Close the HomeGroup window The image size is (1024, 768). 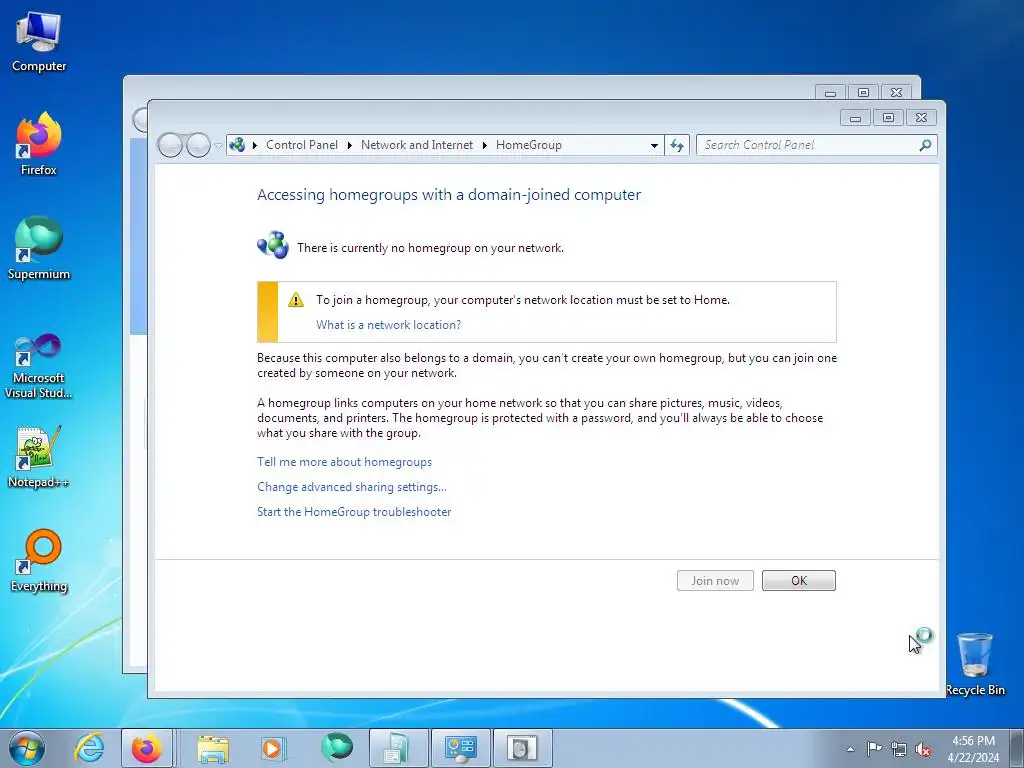click(921, 118)
